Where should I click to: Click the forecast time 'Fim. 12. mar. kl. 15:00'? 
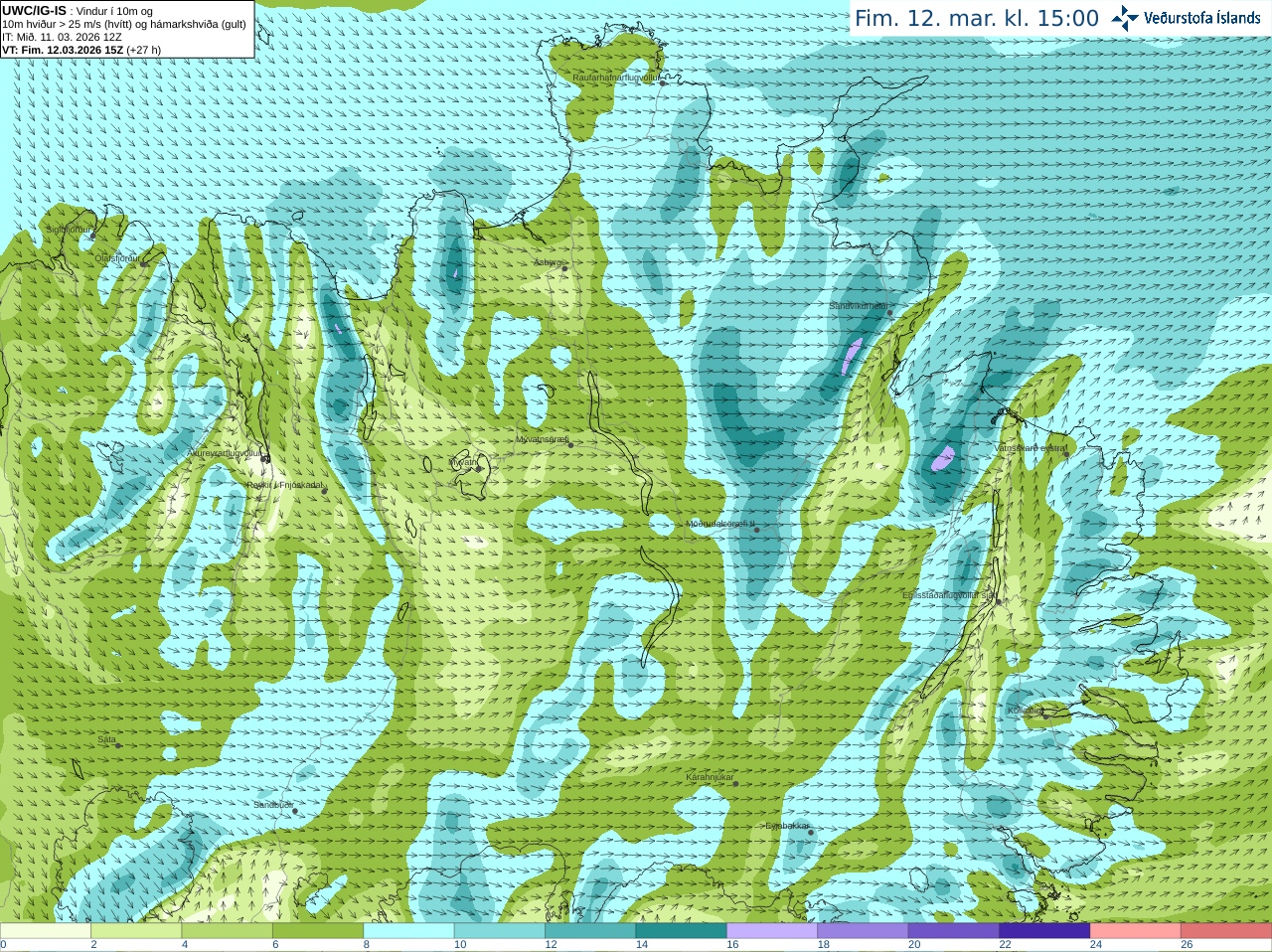pos(977,18)
